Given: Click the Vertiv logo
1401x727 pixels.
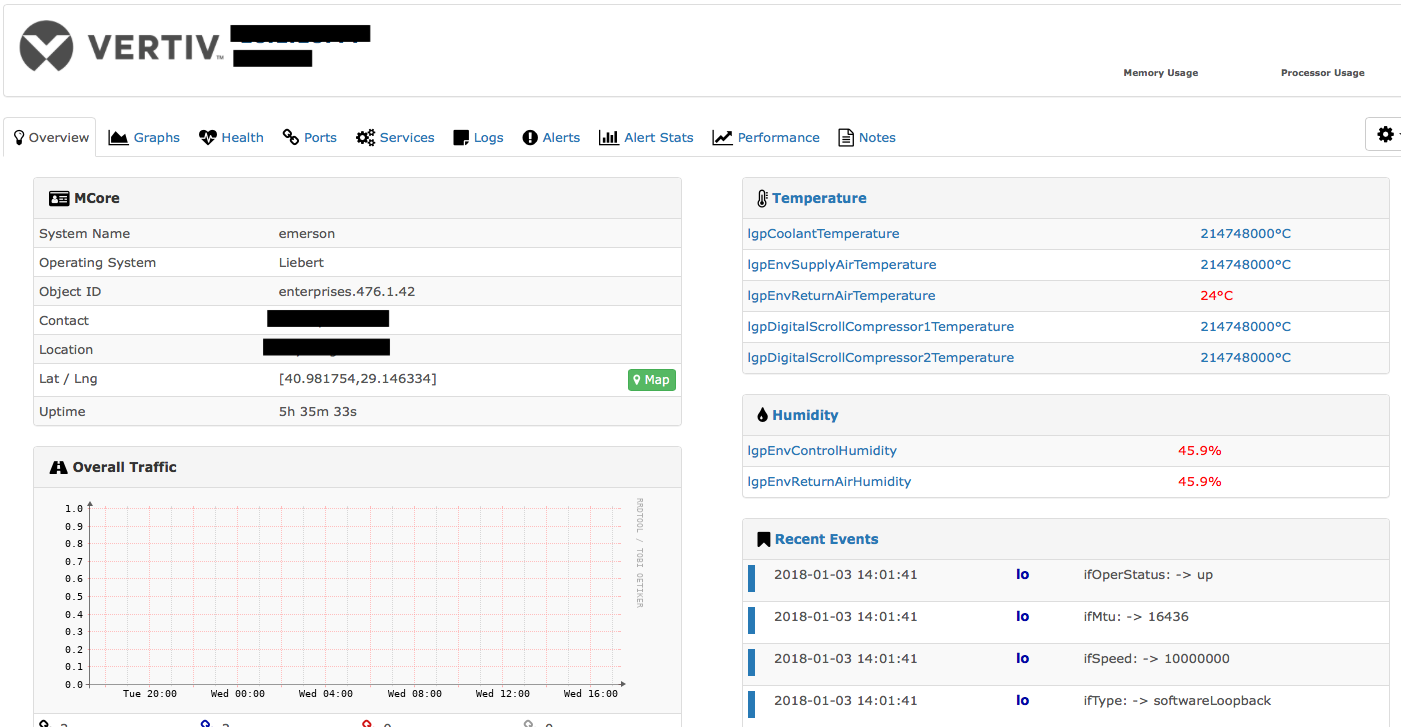Looking at the screenshot, I should tap(46, 46).
